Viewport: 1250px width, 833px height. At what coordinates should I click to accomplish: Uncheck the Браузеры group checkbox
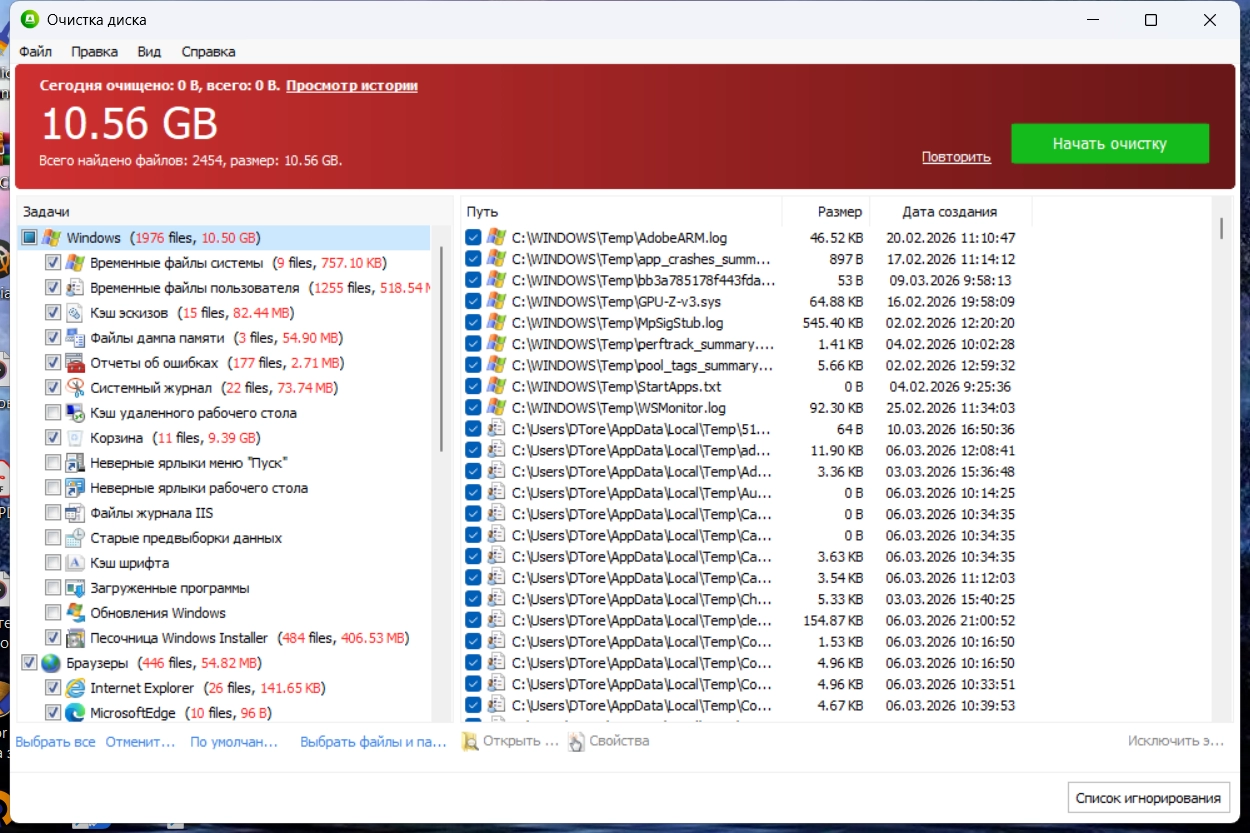click(29, 663)
